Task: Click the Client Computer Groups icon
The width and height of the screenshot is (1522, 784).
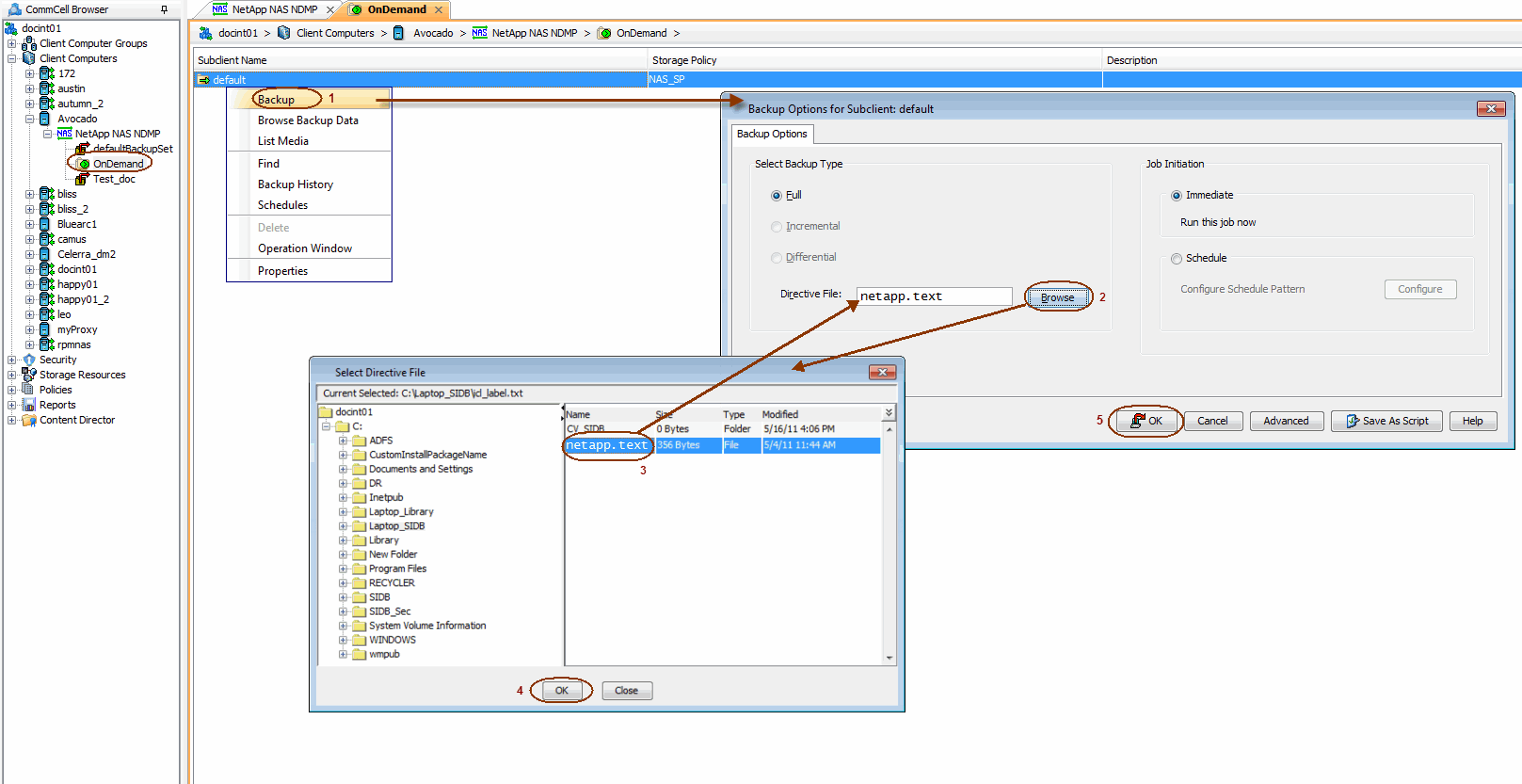Action: click(29, 43)
